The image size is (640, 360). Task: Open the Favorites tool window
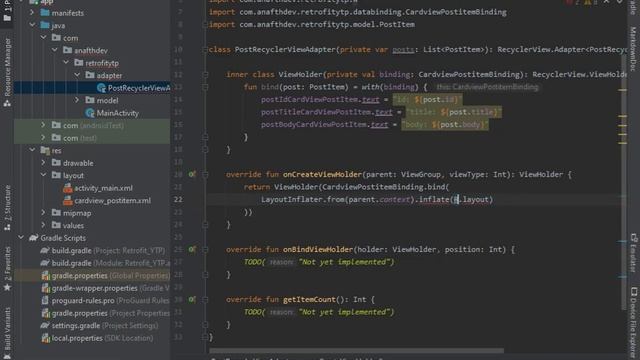coord(7,269)
